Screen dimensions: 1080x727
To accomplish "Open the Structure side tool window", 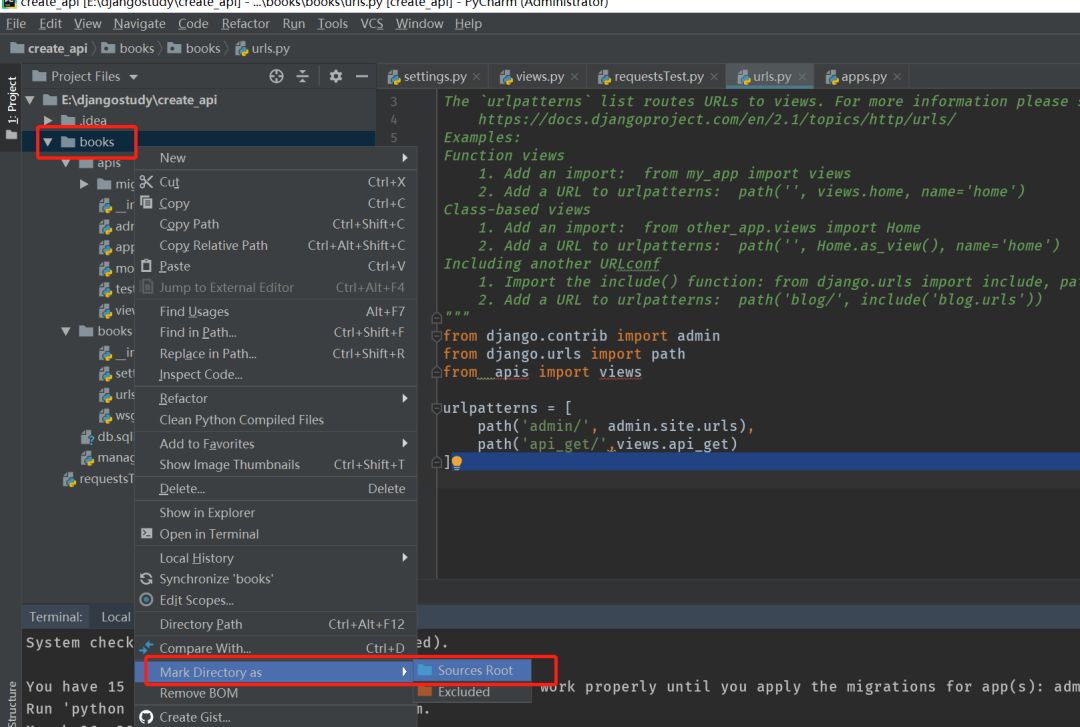I will (12, 703).
